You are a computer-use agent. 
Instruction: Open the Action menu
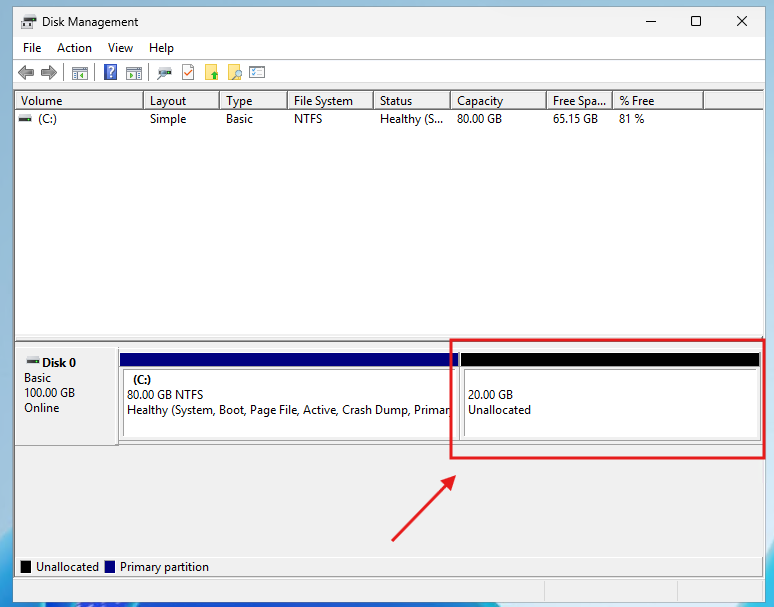74,48
